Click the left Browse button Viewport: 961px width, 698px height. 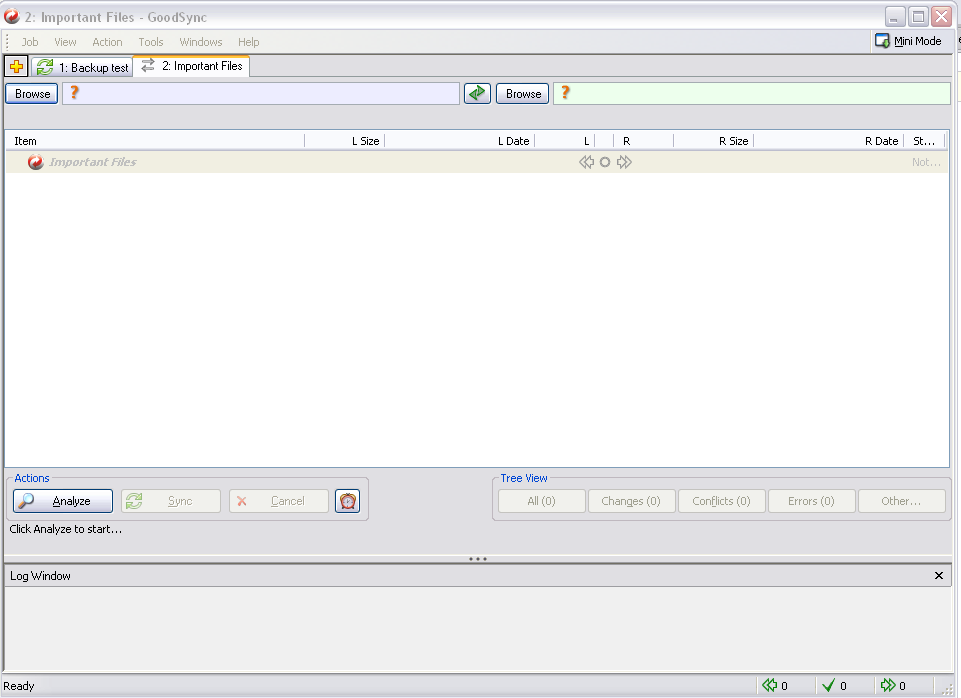pos(31,93)
